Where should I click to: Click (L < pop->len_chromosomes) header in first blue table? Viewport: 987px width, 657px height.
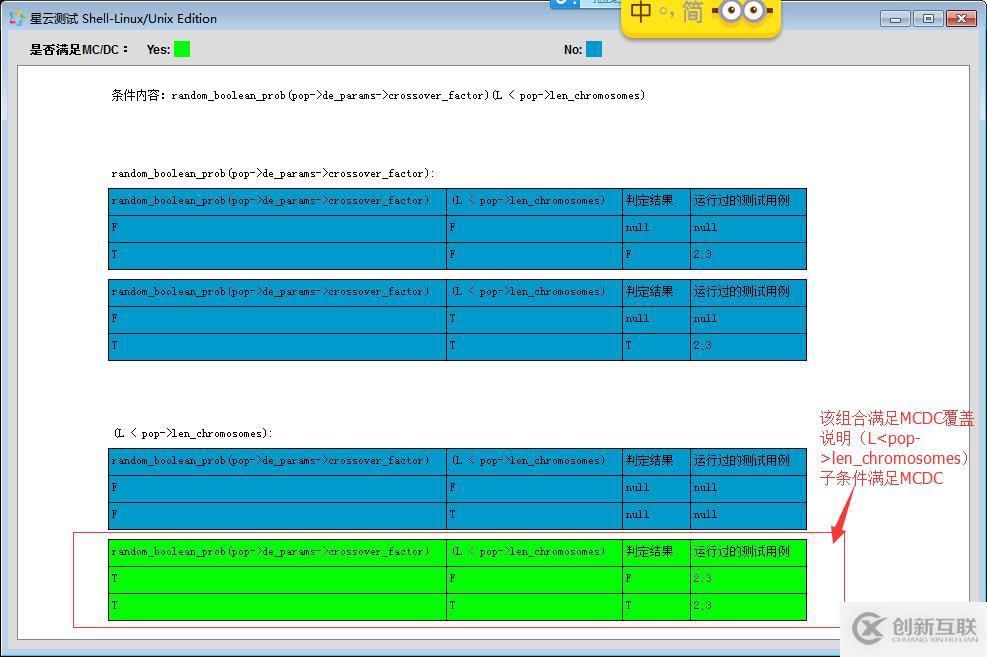click(534, 201)
